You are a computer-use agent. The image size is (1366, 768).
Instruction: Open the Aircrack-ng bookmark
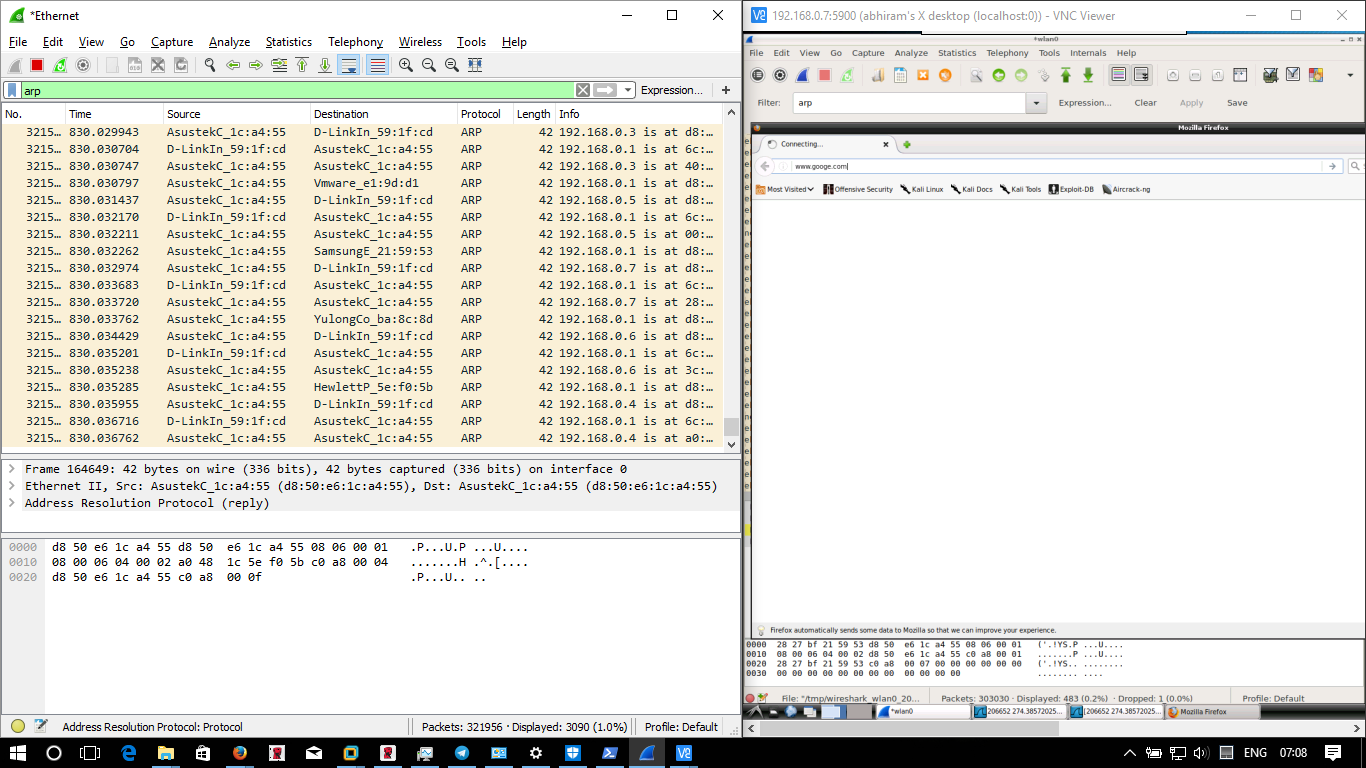pyautogui.click(x=1126, y=189)
